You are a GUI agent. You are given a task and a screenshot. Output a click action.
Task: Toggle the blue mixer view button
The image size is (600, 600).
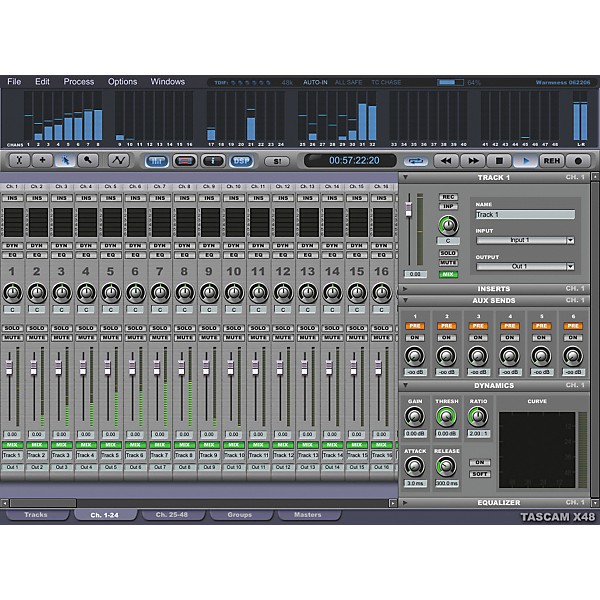coord(157,161)
